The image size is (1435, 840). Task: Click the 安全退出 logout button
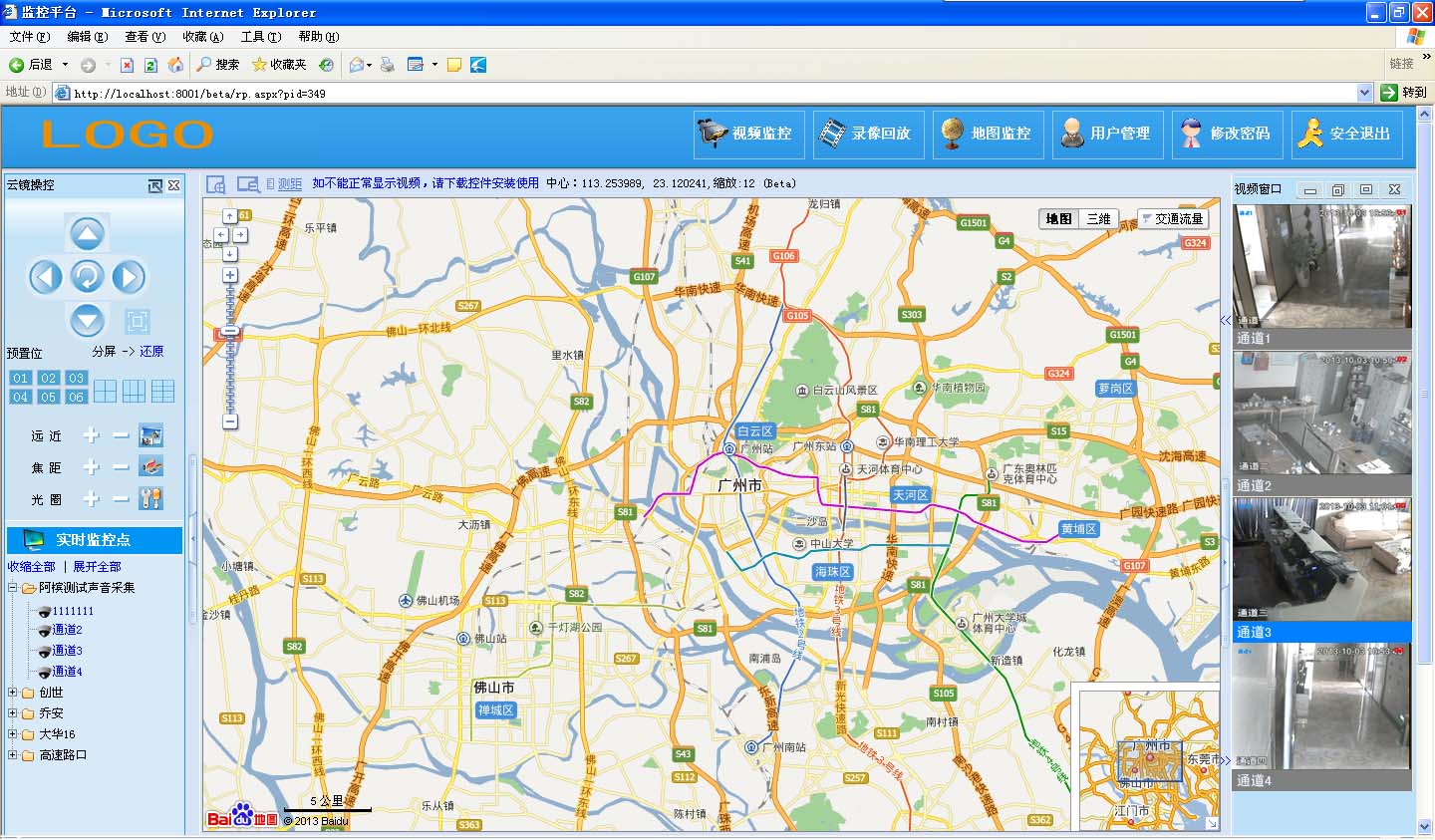click(1347, 134)
